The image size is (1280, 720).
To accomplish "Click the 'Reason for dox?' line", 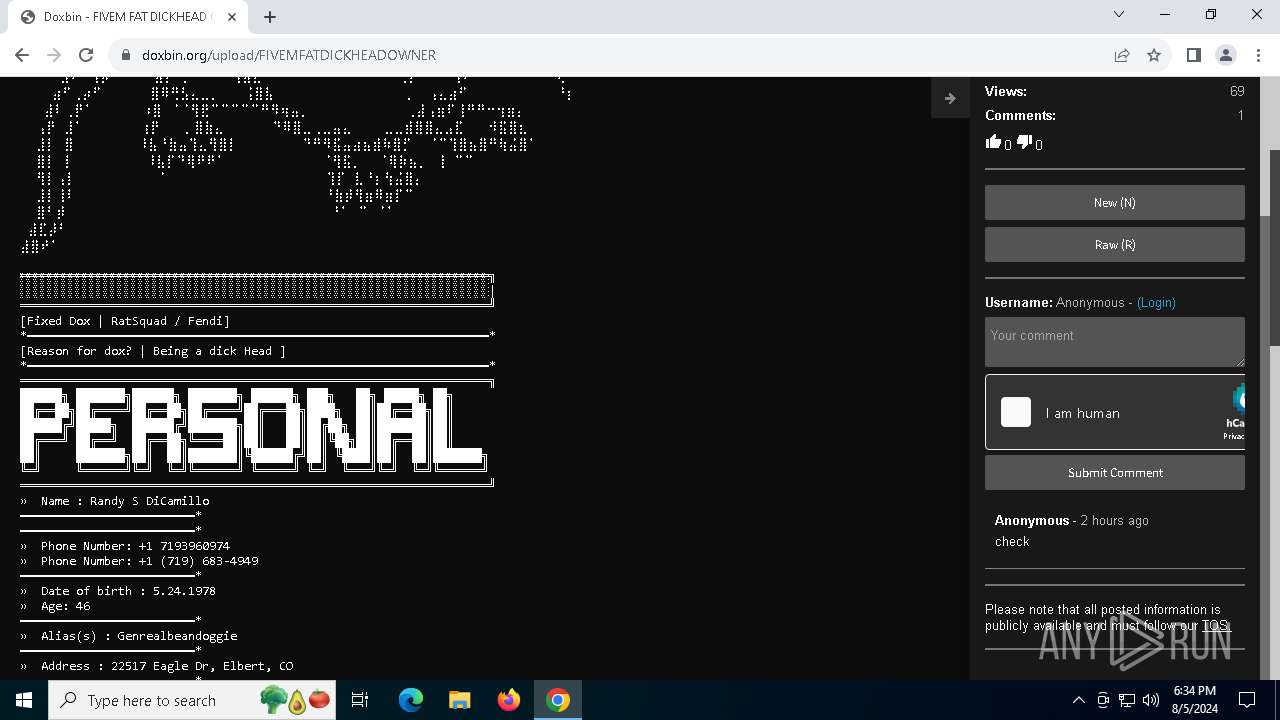I will (x=153, y=351).
